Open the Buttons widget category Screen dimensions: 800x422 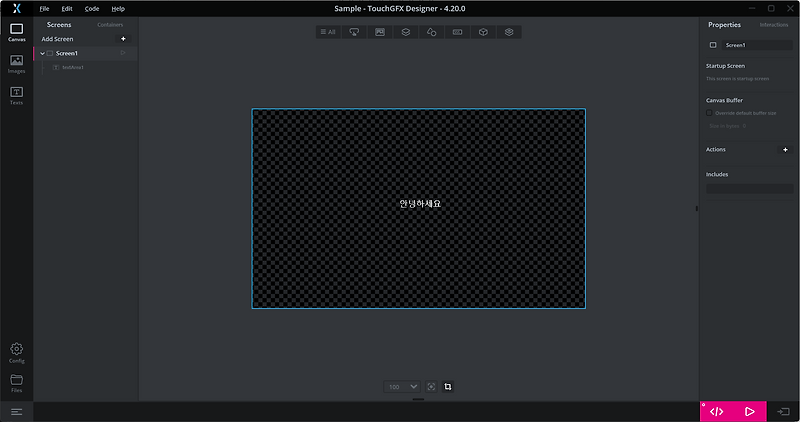(x=354, y=32)
